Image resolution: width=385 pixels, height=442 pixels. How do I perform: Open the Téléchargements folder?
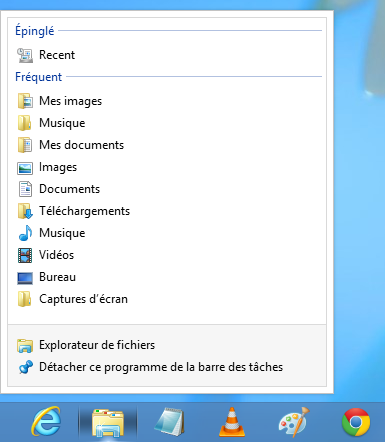pyautogui.click(x=167, y=211)
